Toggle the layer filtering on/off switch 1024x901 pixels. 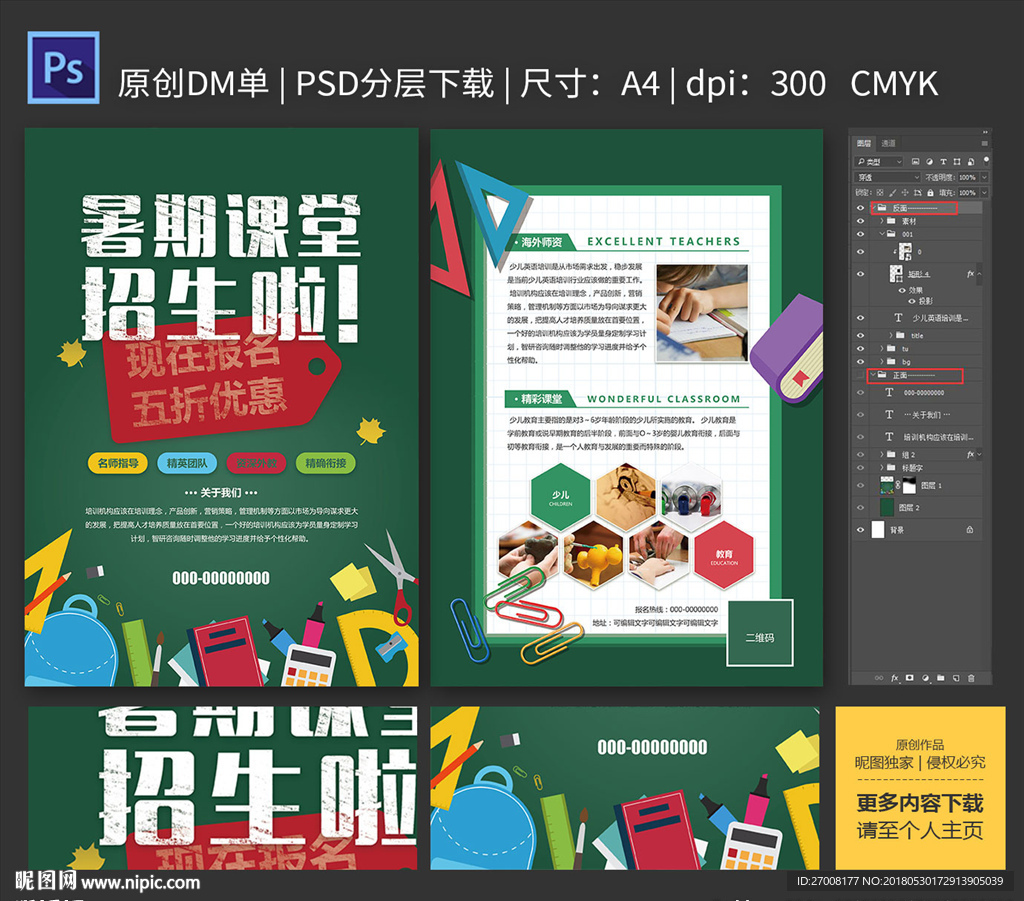pos(985,159)
